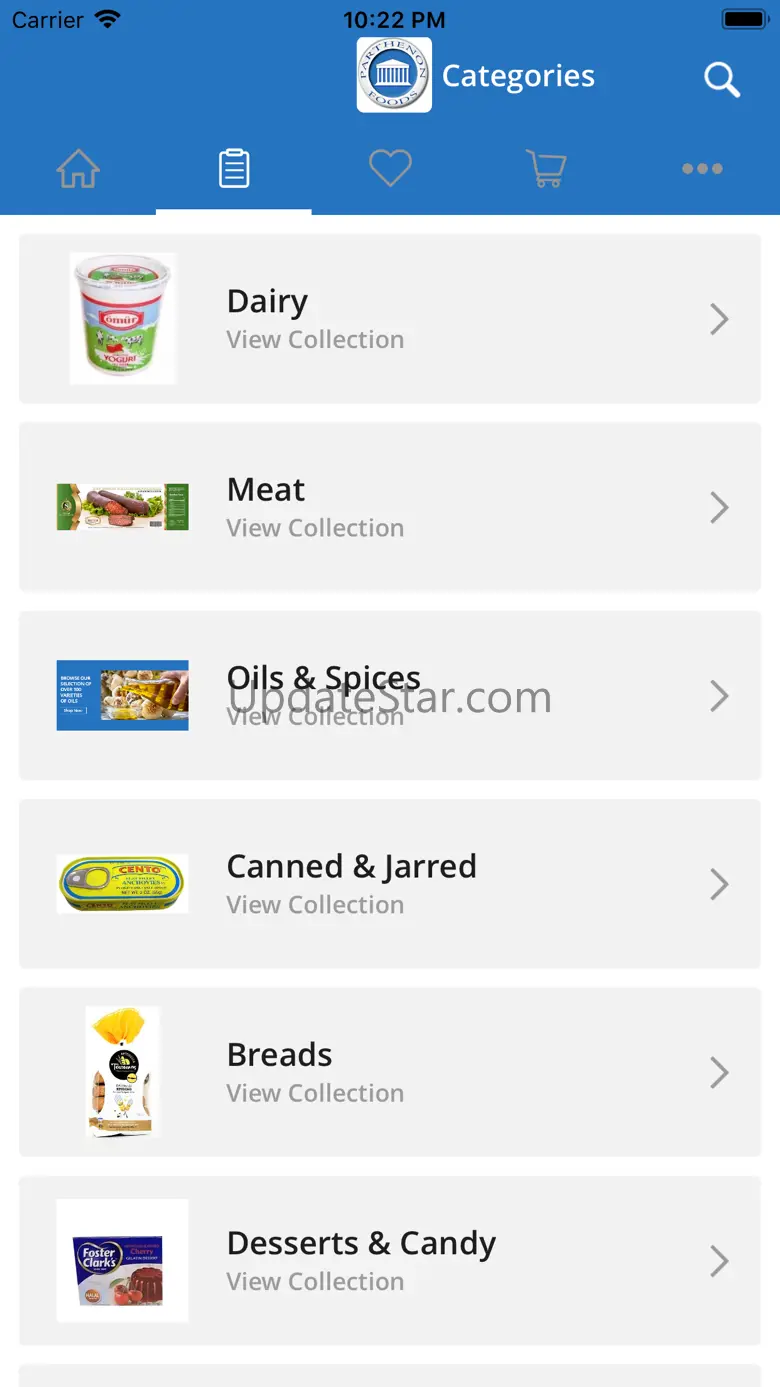Viewport: 780px width, 1387px height.
Task: Click View Collection under Canned & Jarred
Action: (315, 905)
